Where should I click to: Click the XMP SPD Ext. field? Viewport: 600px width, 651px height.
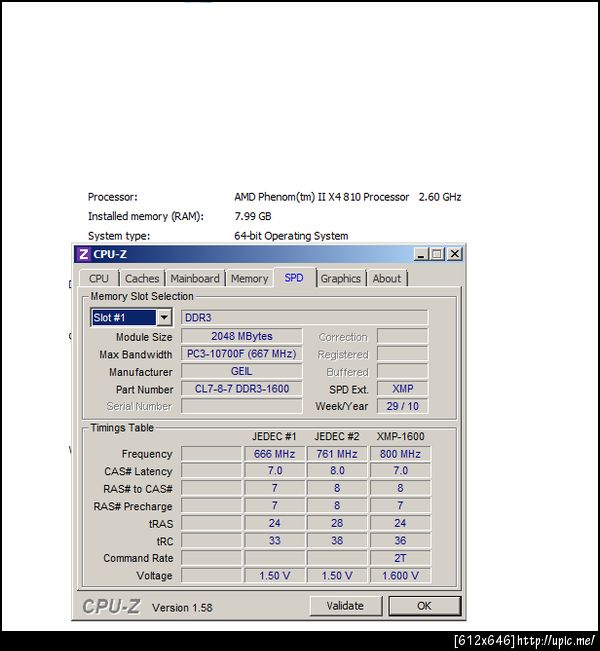[402, 389]
